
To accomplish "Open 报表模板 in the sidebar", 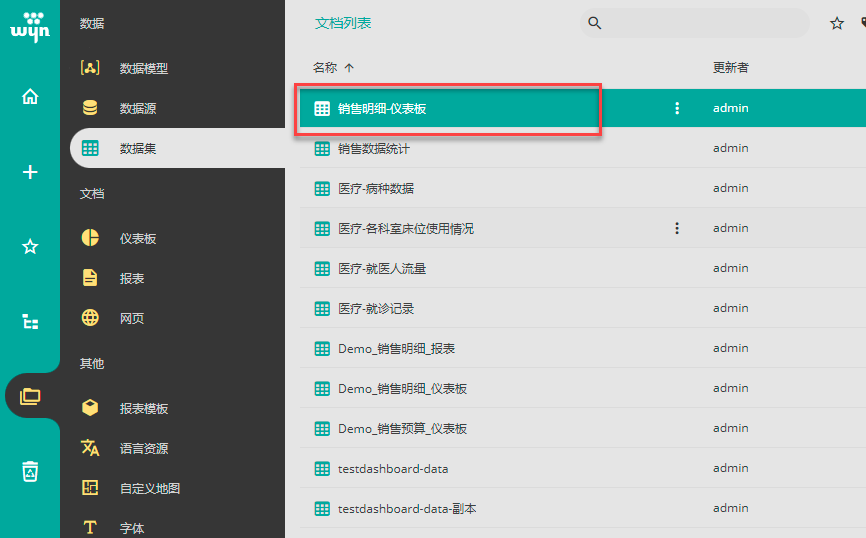I will (143, 408).
